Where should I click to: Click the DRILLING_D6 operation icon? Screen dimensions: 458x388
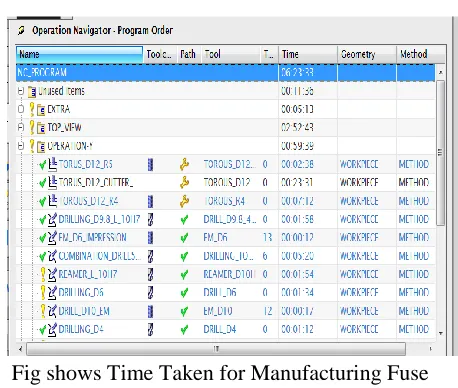(x=53, y=292)
